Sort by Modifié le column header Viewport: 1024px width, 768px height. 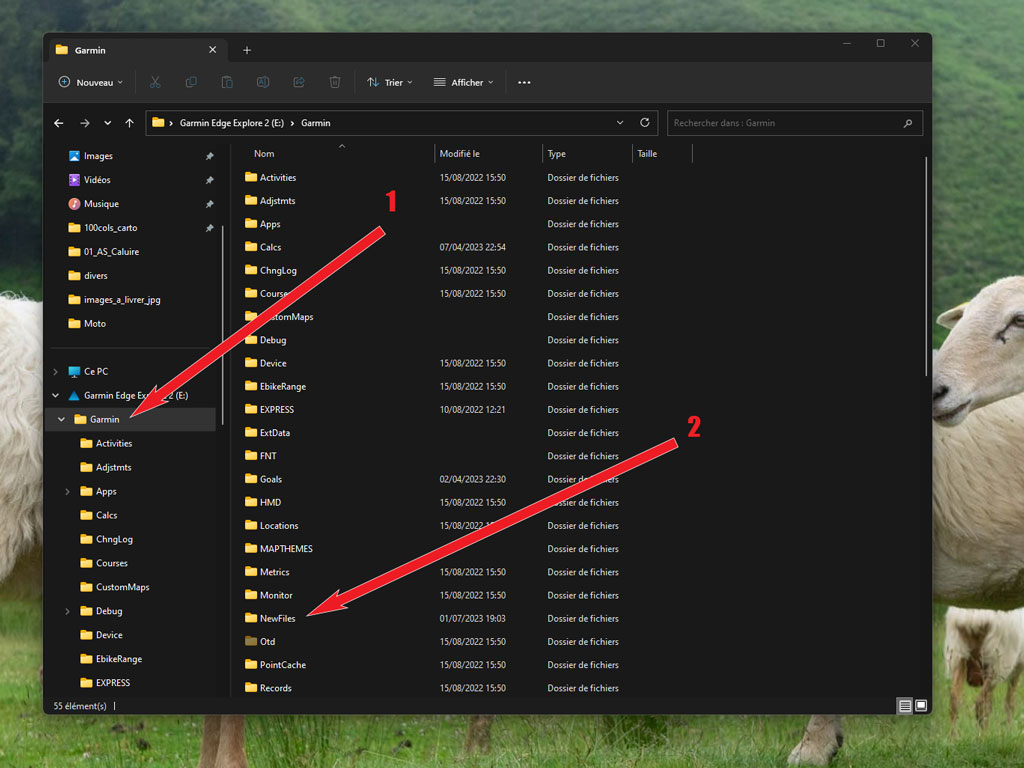click(x=460, y=154)
